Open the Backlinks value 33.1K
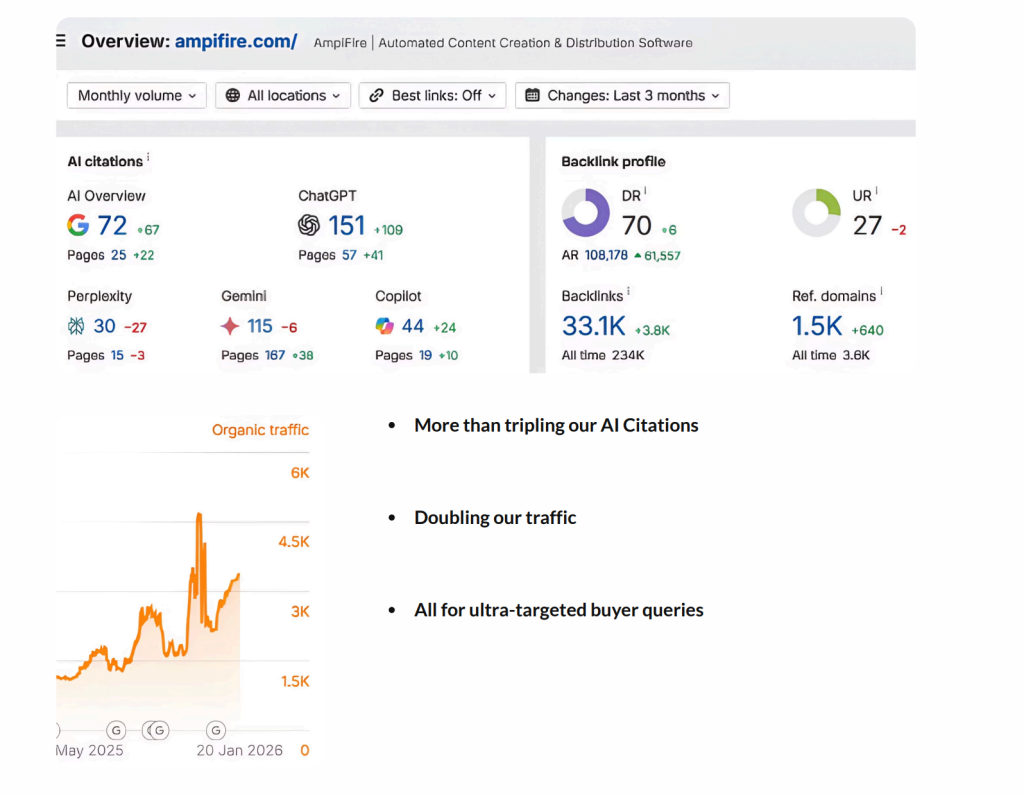This screenshot has height=794, width=1024. [x=594, y=326]
